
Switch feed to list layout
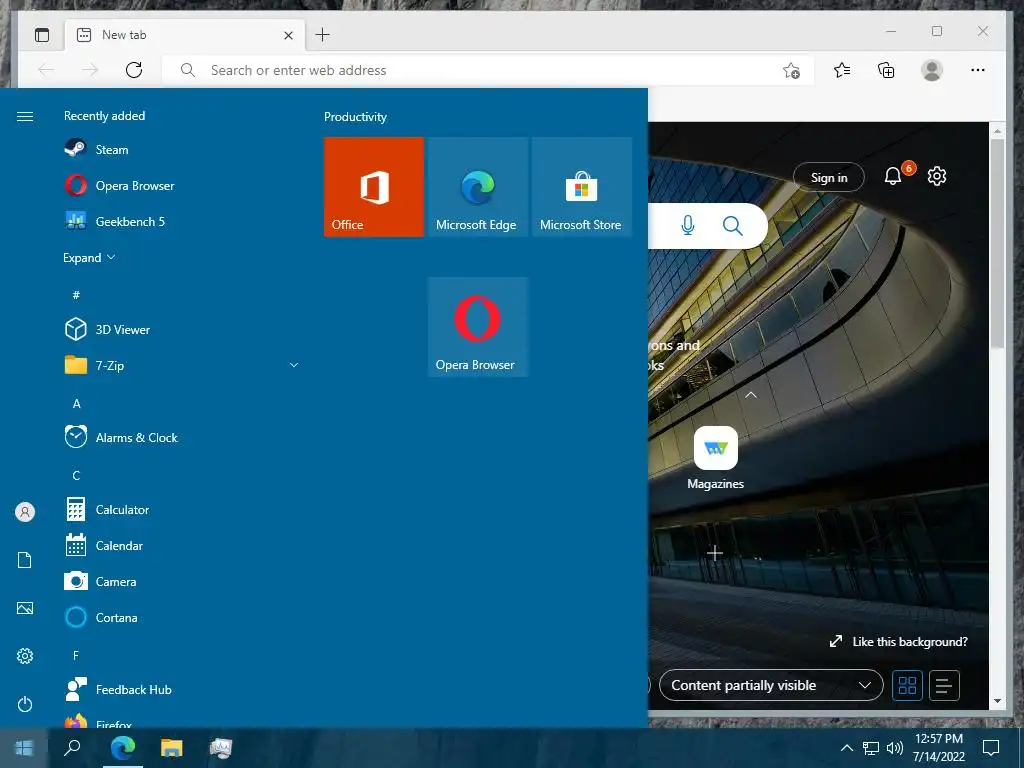(944, 686)
